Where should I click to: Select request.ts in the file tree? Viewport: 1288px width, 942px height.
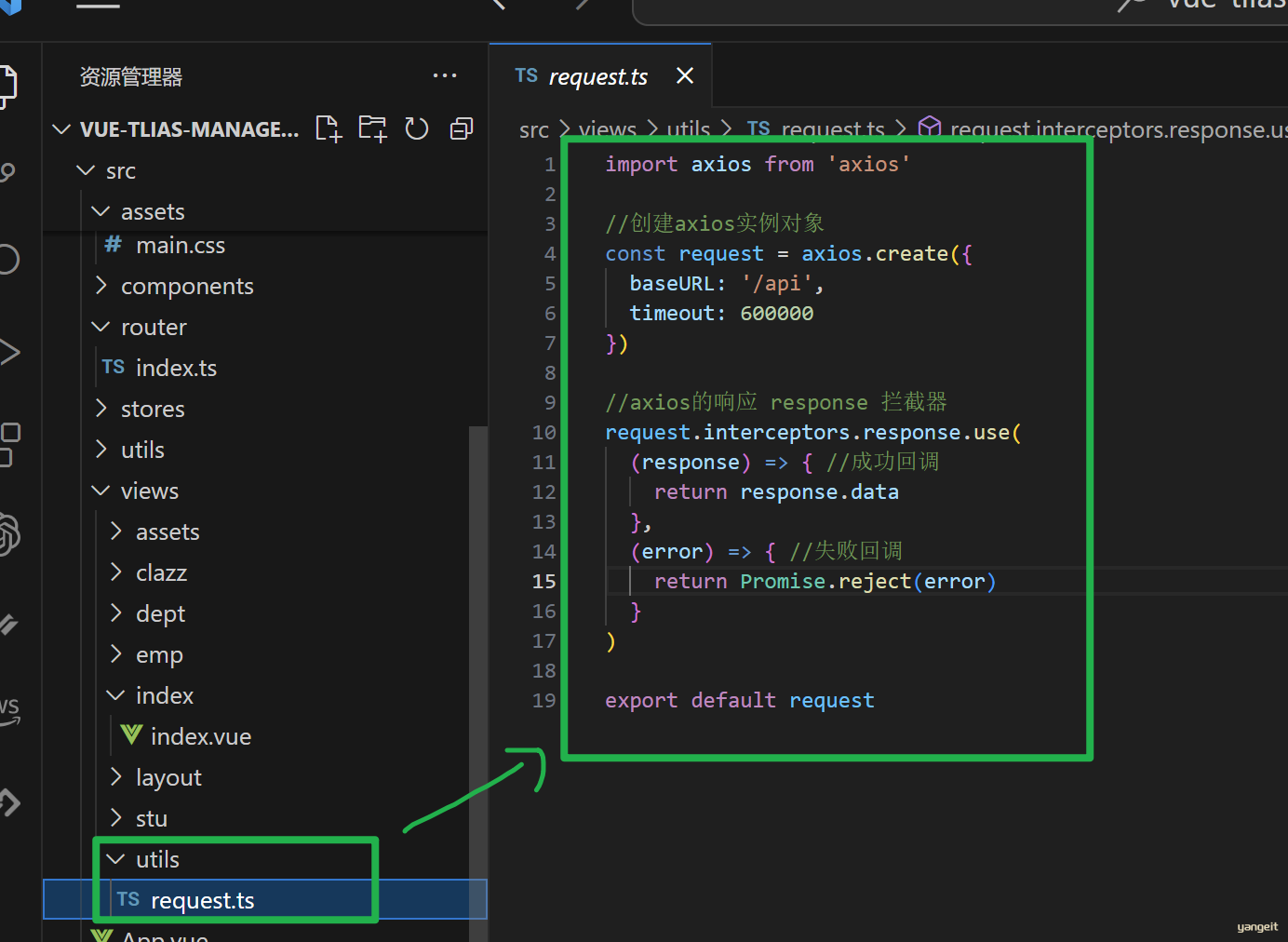pyautogui.click(x=264, y=900)
